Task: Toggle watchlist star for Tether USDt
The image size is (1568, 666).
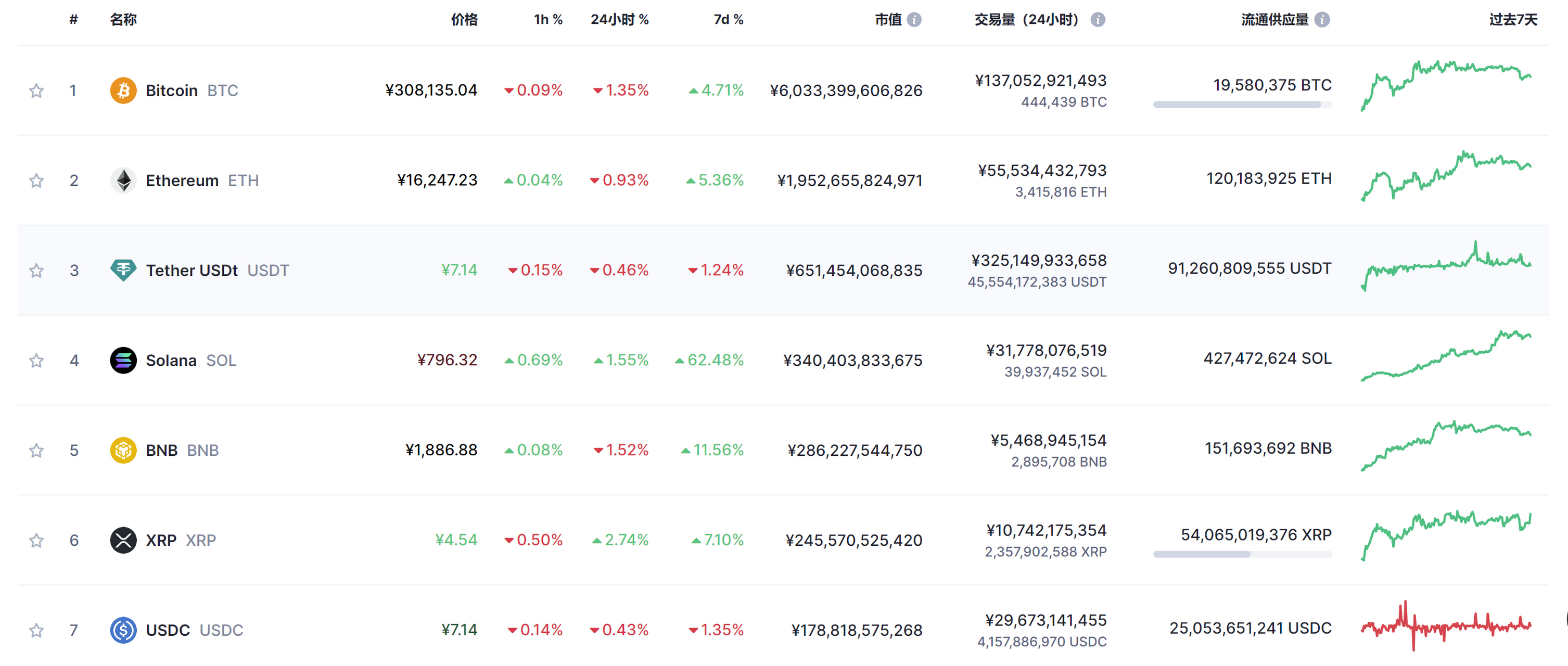Action: [x=36, y=270]
